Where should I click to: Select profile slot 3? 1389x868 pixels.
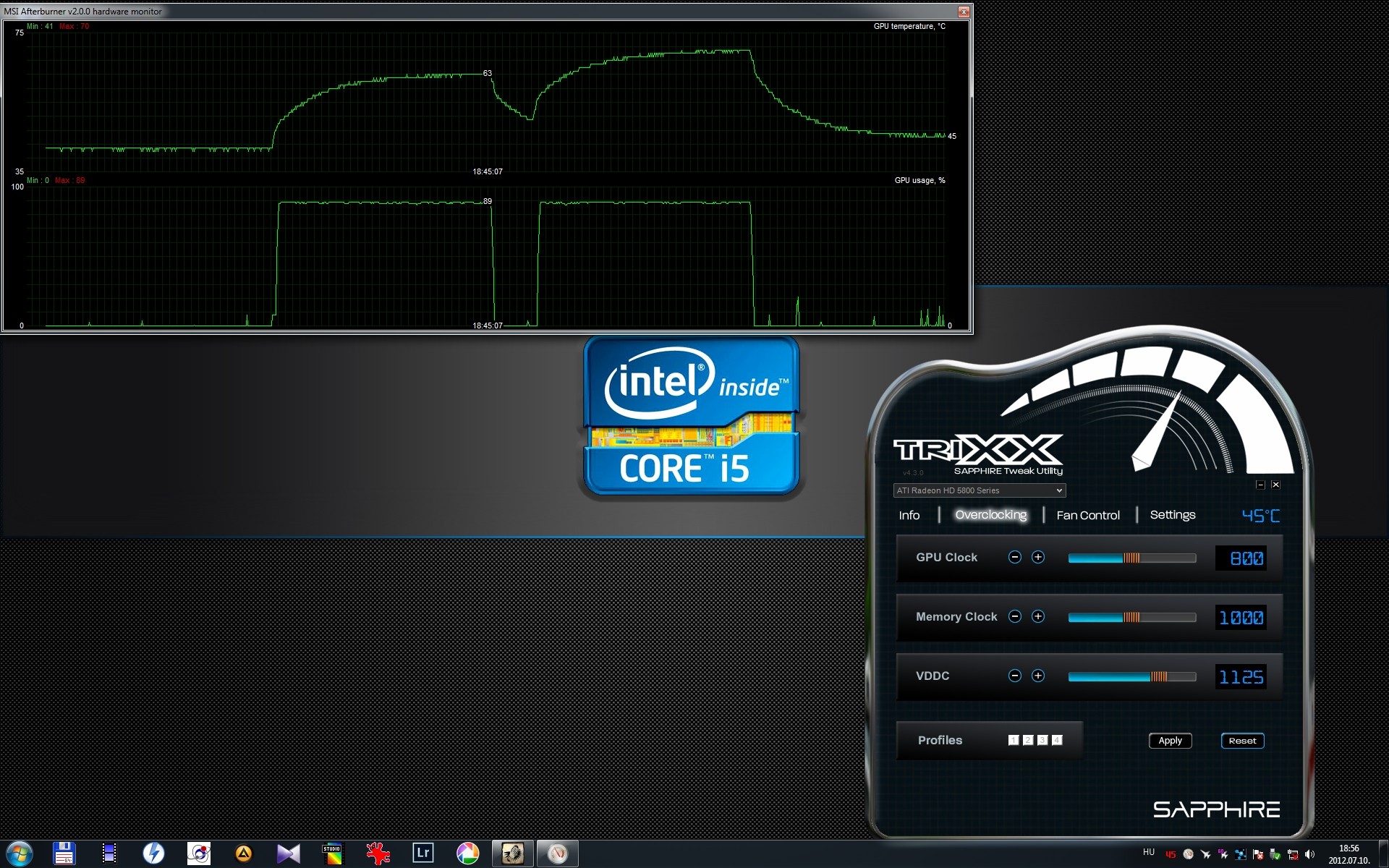(x=1042, y=740)
